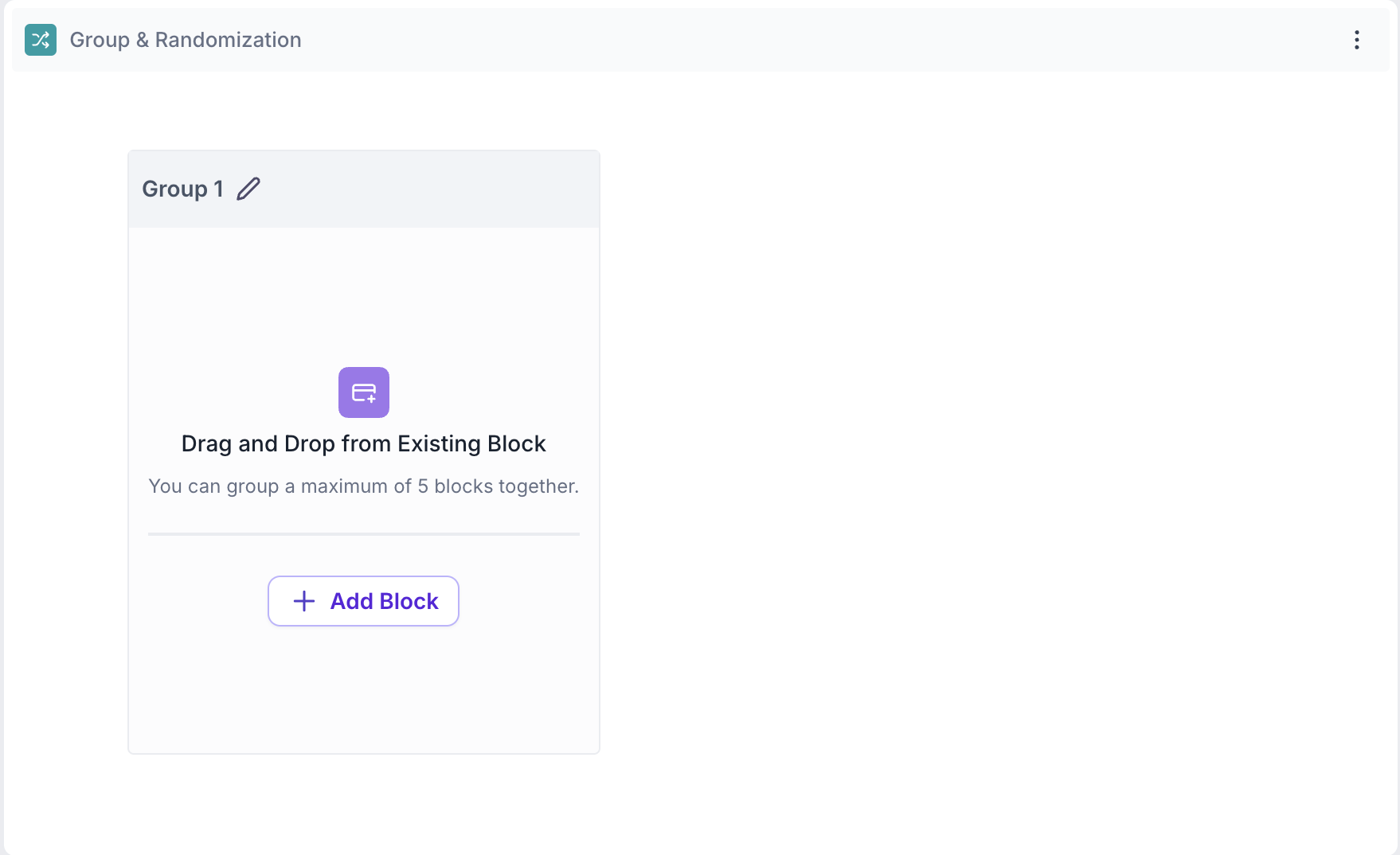Click blank area of the Group & Randomization header bar
The image size is (1400, 855).
[x=796, y=40]
